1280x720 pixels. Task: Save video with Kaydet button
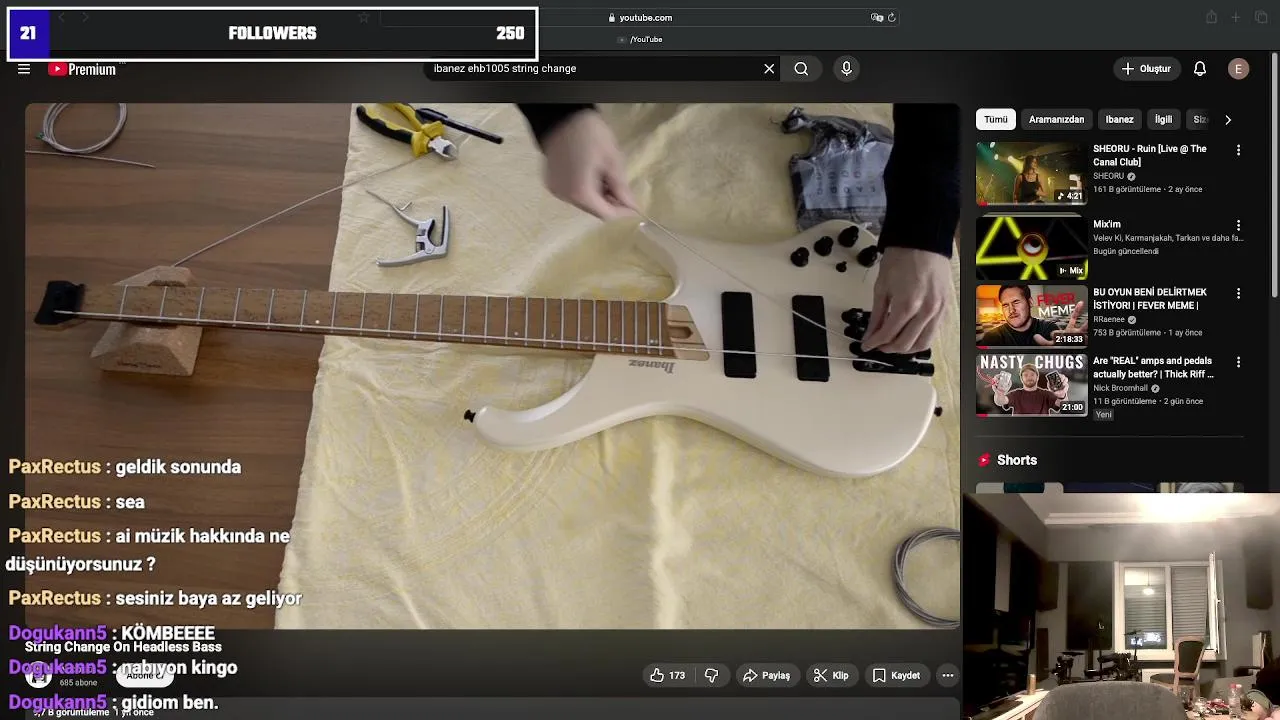[896, 675]
